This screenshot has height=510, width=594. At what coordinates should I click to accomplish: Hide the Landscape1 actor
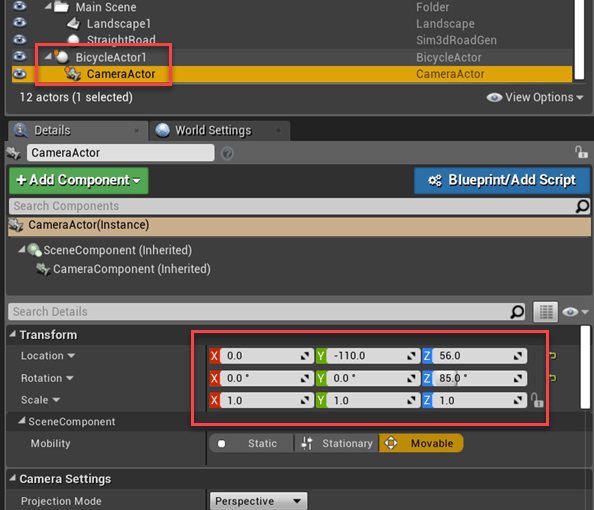(x=19, y=23)
